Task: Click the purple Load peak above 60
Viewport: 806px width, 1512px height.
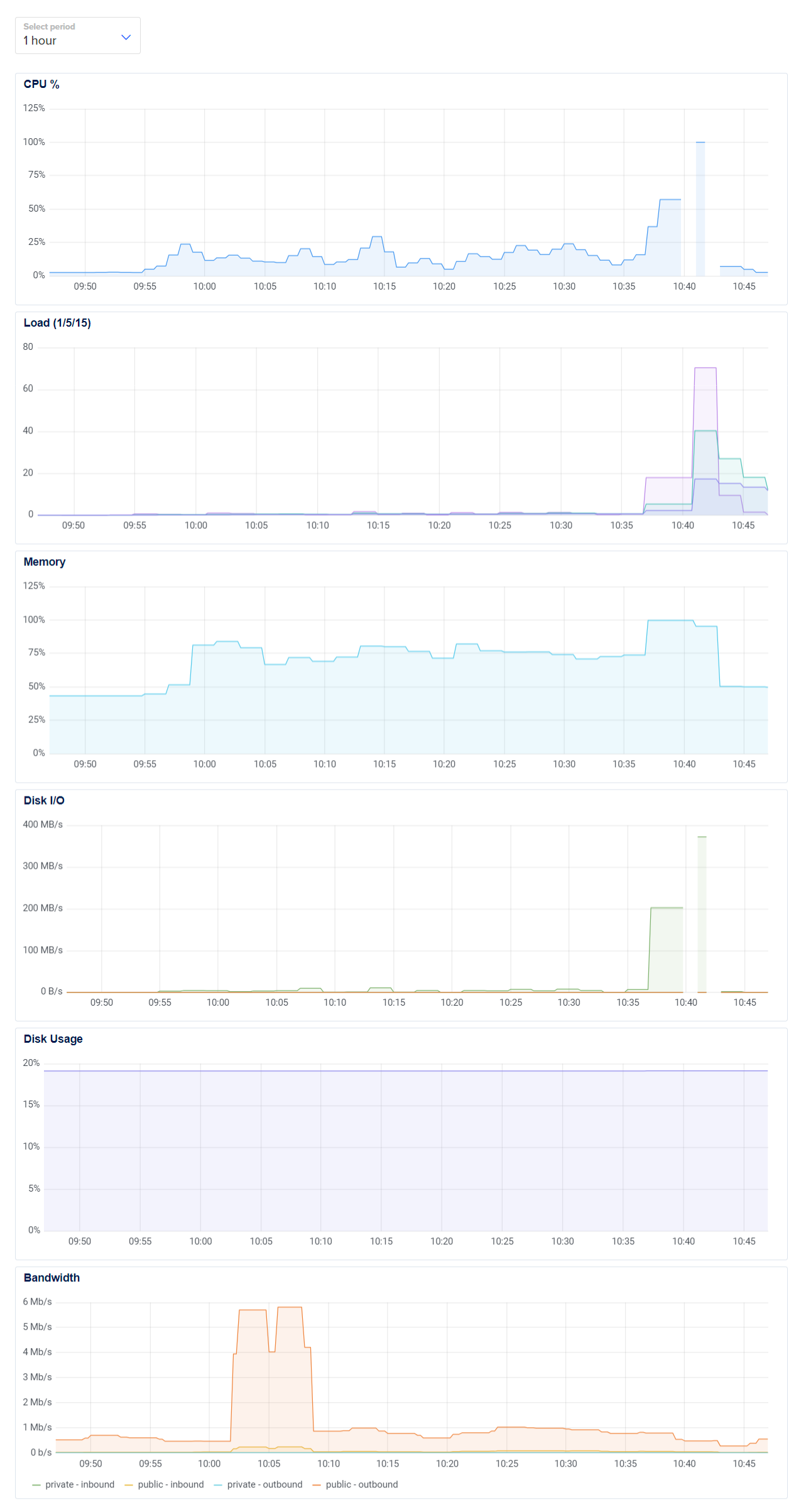Action: click(x=705, y=369)
